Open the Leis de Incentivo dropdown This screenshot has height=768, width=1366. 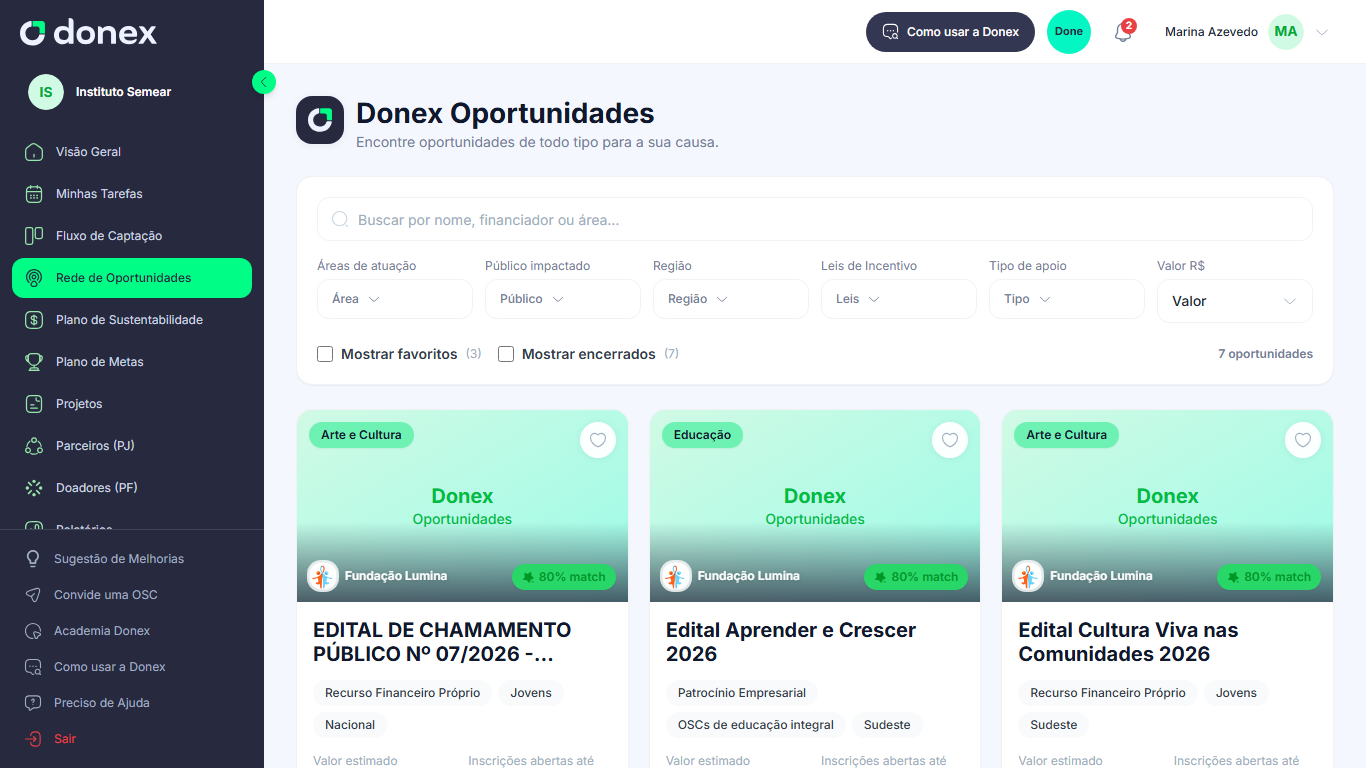pos(899,299)
